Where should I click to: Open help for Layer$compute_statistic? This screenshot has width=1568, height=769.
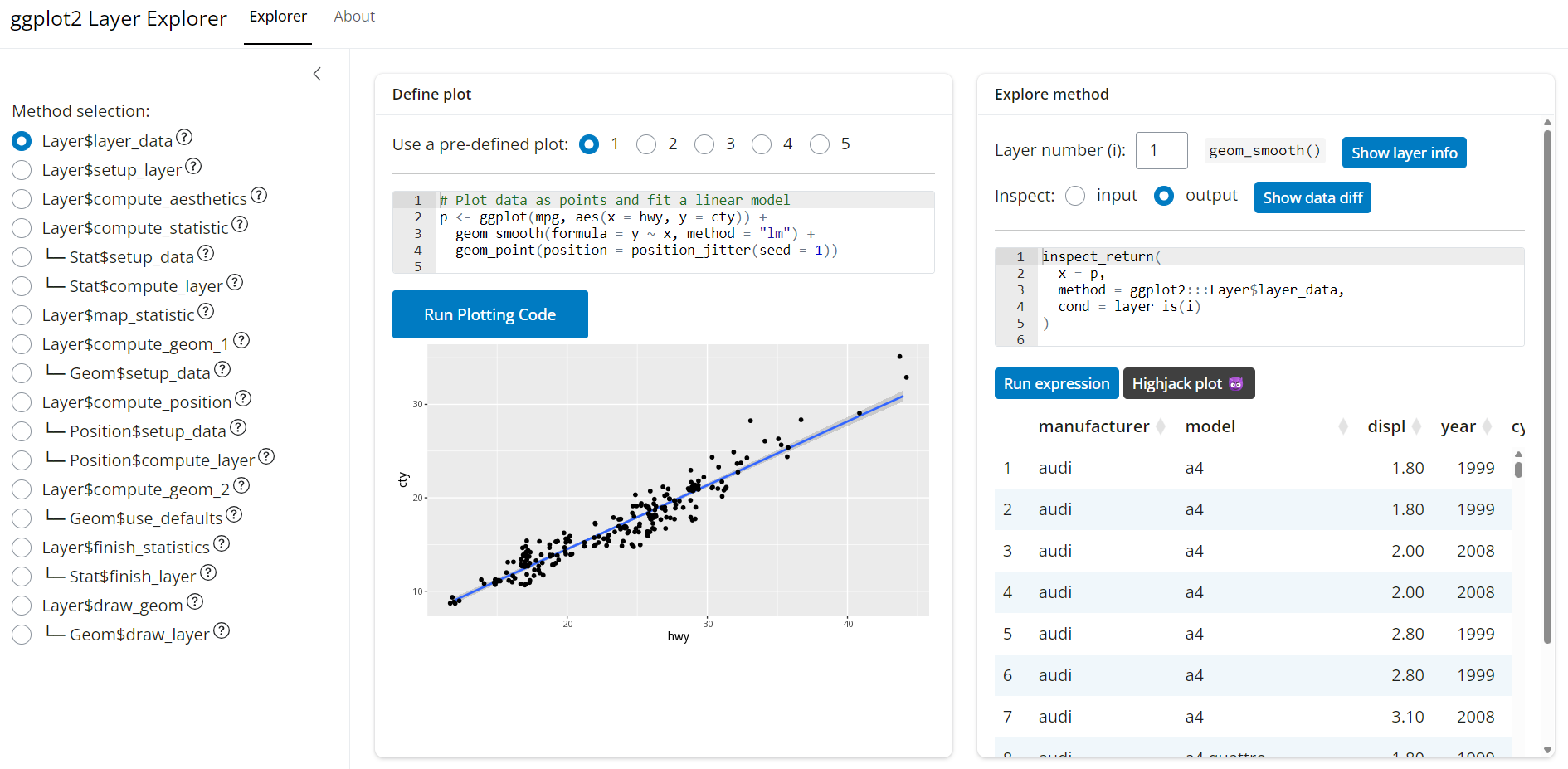(240, 224)
